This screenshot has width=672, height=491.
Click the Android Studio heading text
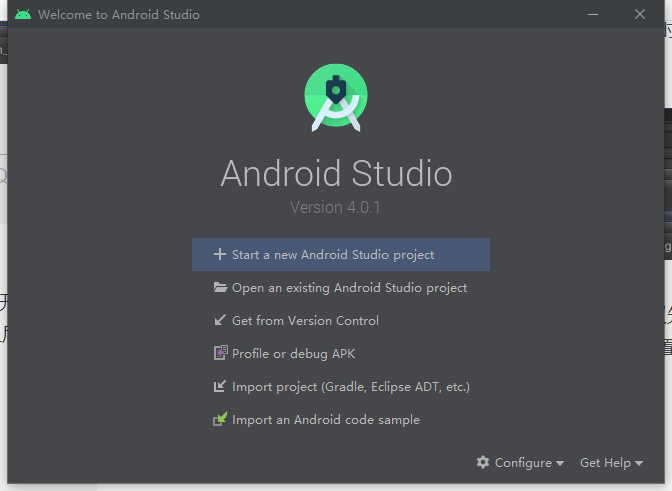(x=336, y=173)
